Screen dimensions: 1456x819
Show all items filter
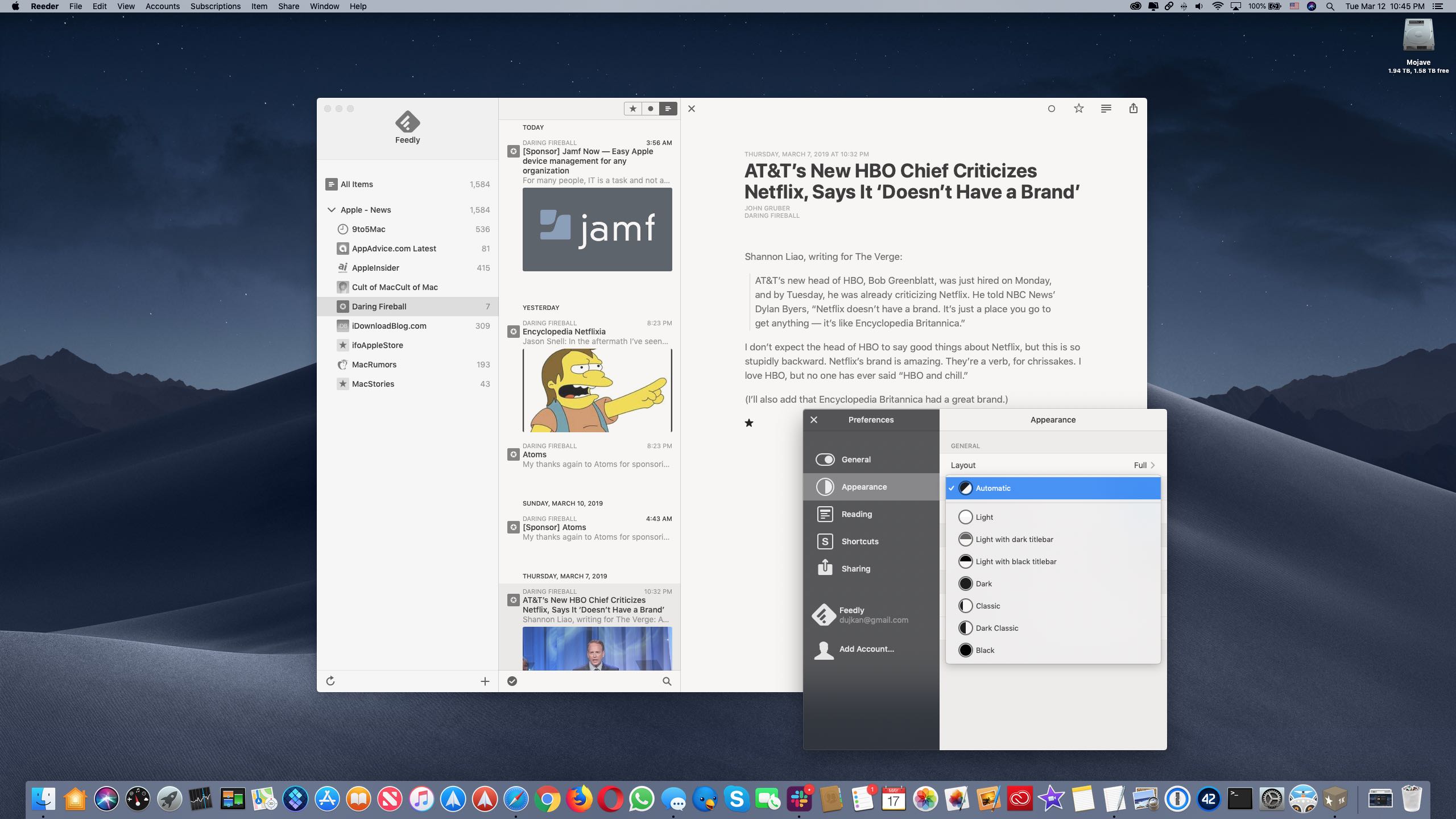[668, 109]
